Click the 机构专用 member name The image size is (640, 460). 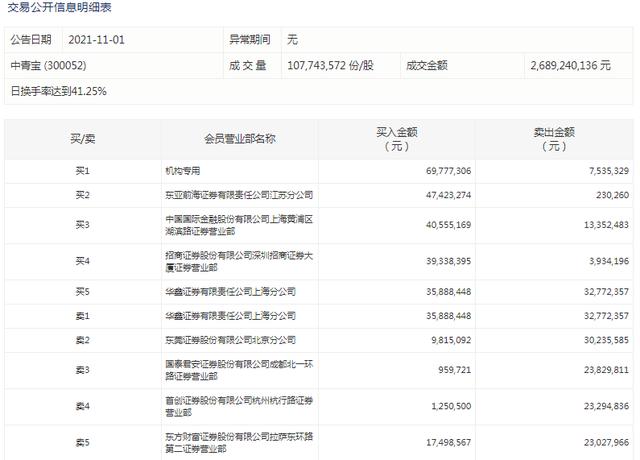pos(182,171)
